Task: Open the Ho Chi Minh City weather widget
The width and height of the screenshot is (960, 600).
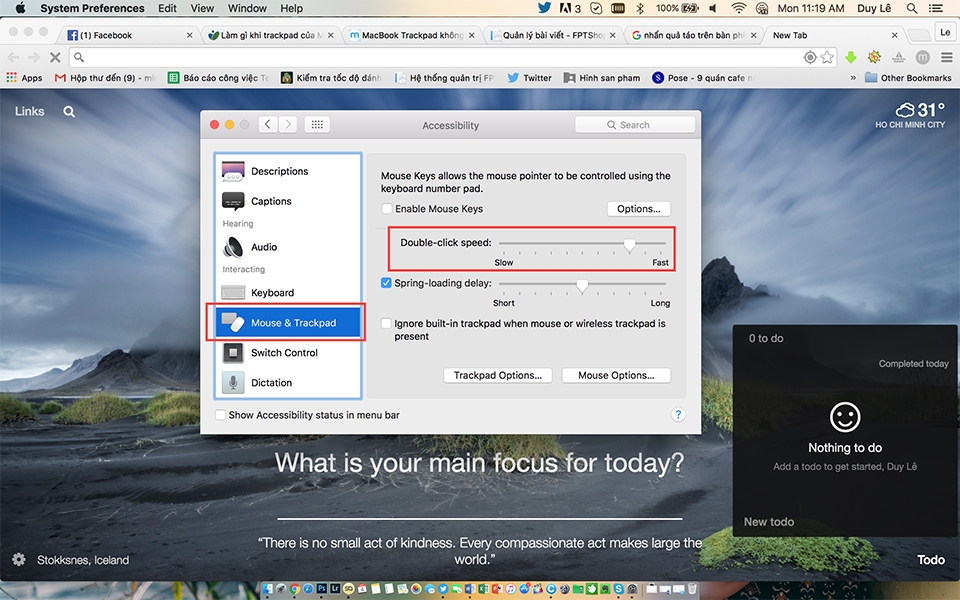Action: click(x=910, y=115)
